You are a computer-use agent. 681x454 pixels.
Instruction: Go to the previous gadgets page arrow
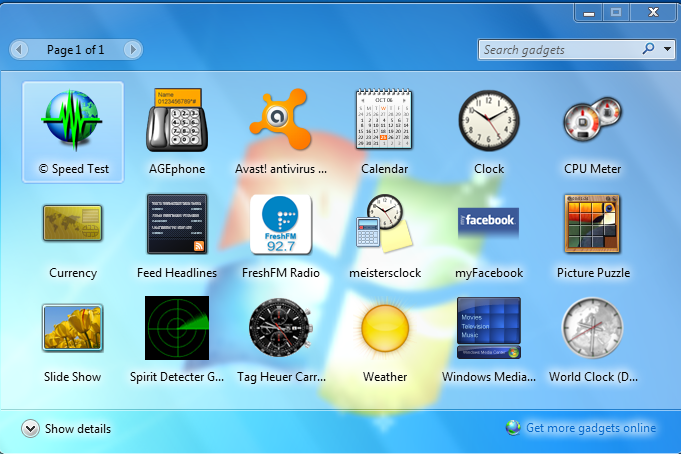click(x=19, y=50)
